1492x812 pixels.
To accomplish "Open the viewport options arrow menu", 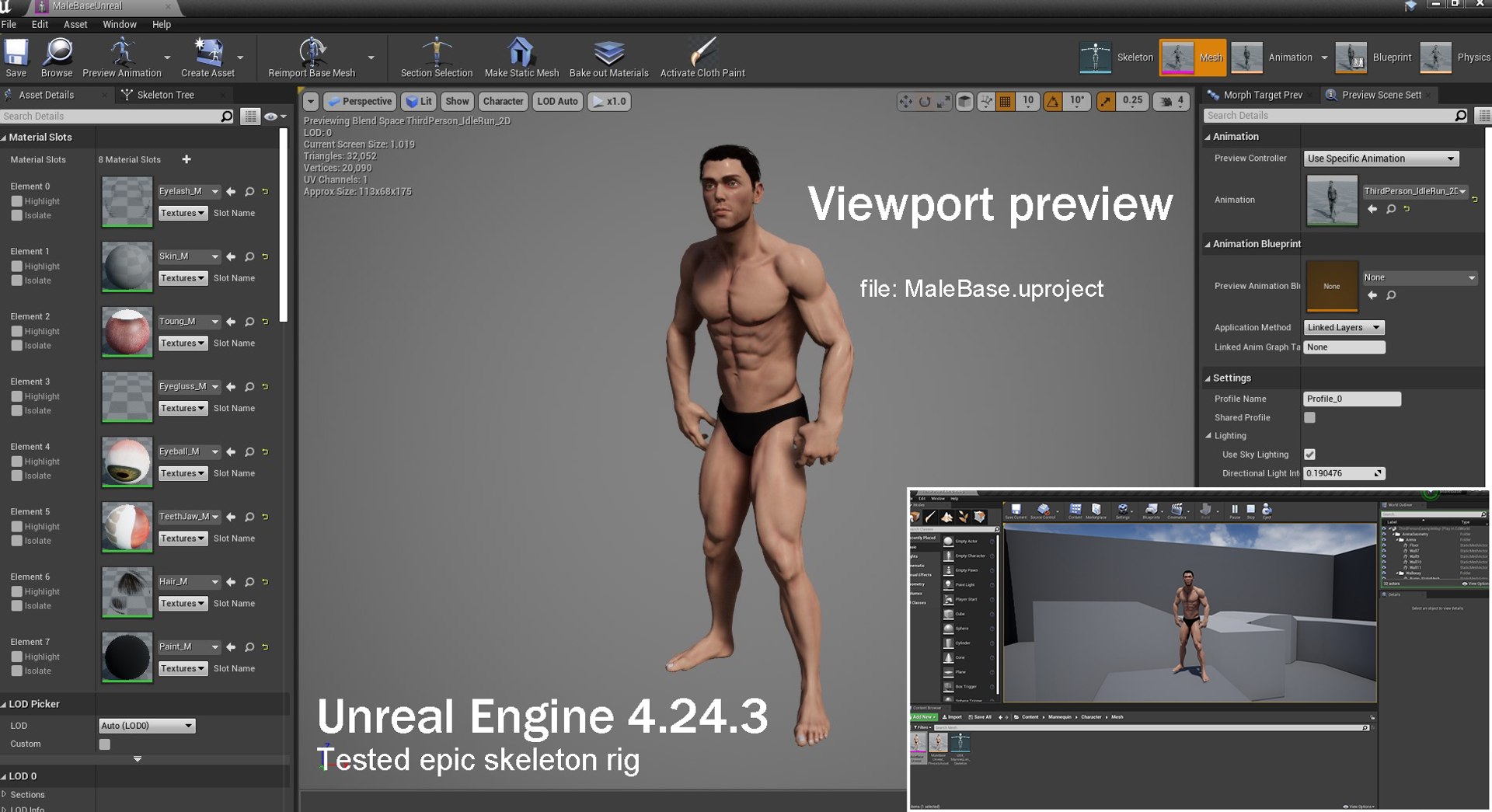I will pyautogui.click(x=310, y=101).
